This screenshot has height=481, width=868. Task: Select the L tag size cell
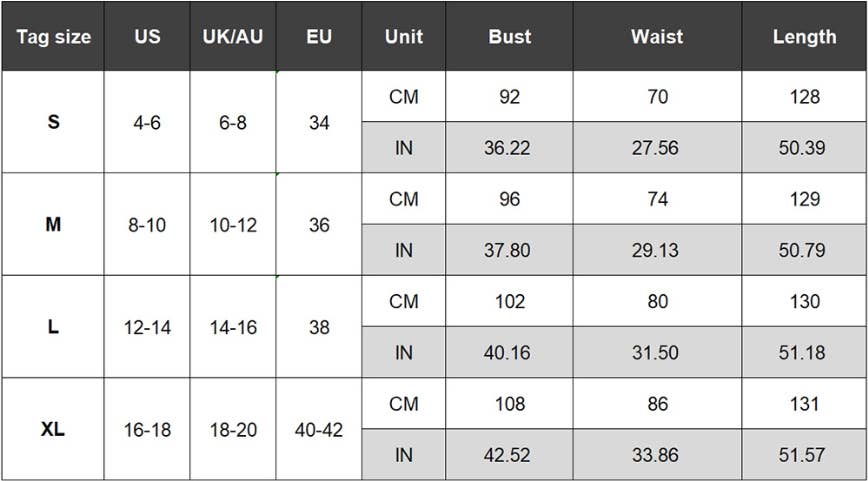click(53, 327)
